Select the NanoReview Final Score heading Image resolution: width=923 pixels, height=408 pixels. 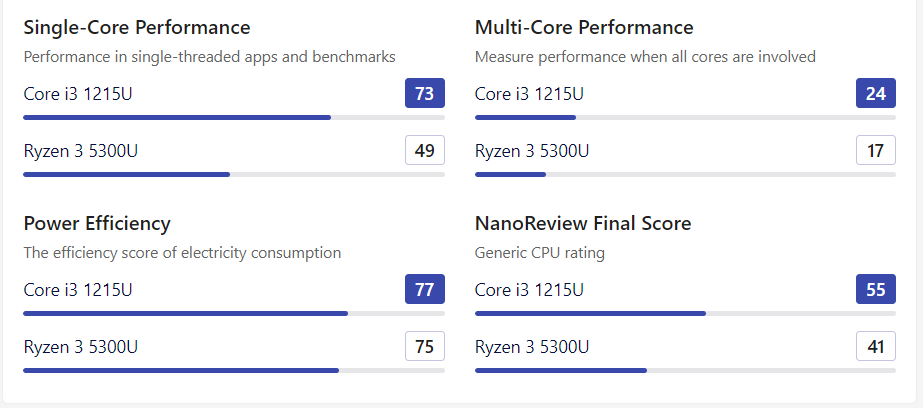click(x=583, y=223)
